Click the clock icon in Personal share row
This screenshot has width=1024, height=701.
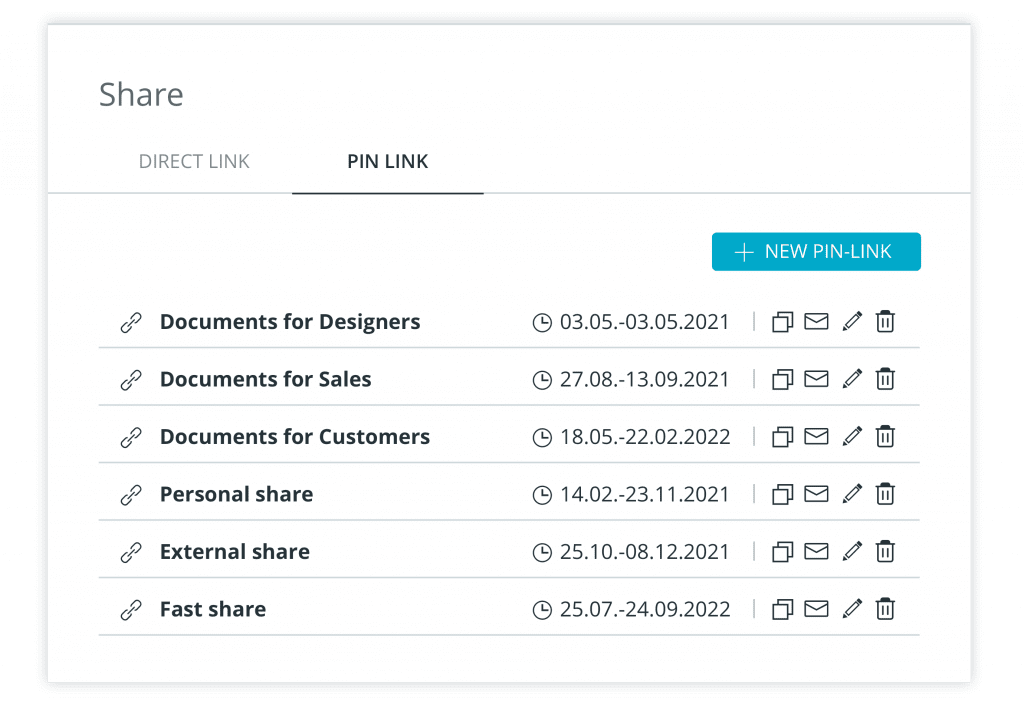point(542,495)
